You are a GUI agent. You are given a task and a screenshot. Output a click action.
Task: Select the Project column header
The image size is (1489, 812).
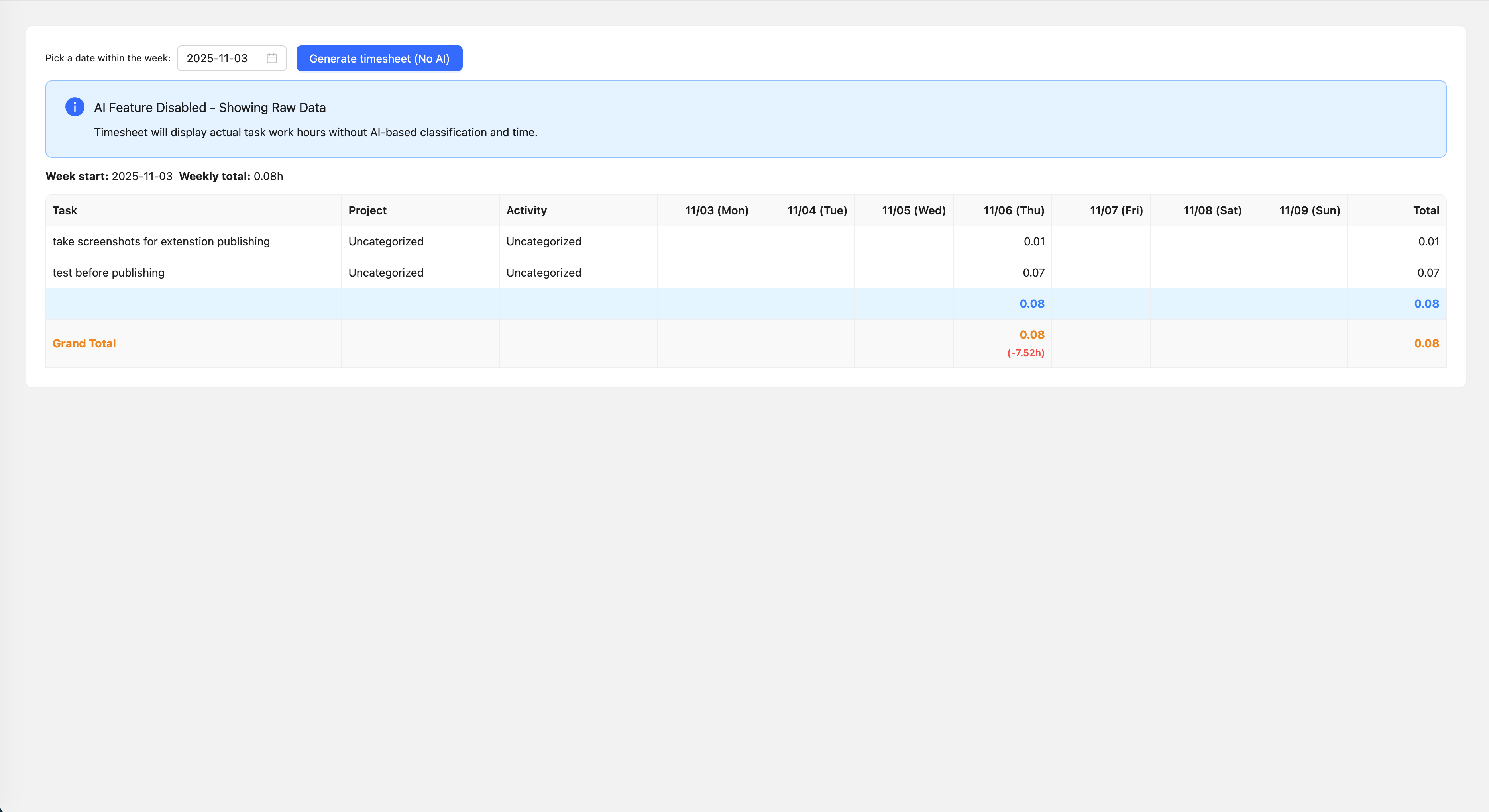pyautogui.click(x=367, y=210)
